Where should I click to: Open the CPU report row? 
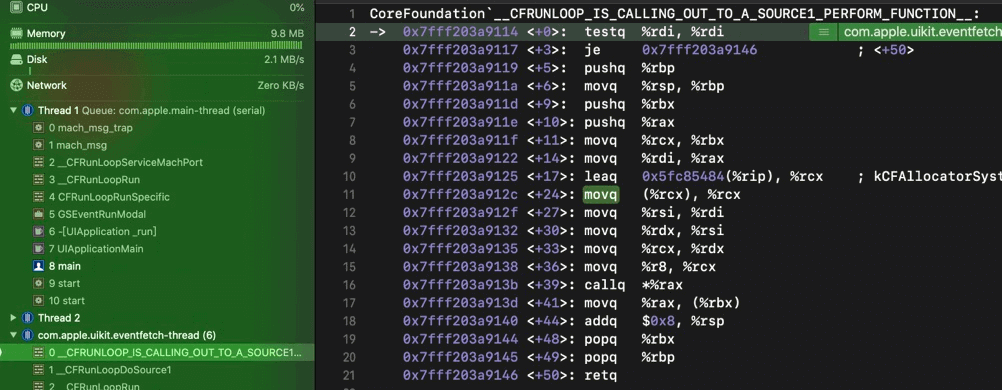[x=157, y=8]
